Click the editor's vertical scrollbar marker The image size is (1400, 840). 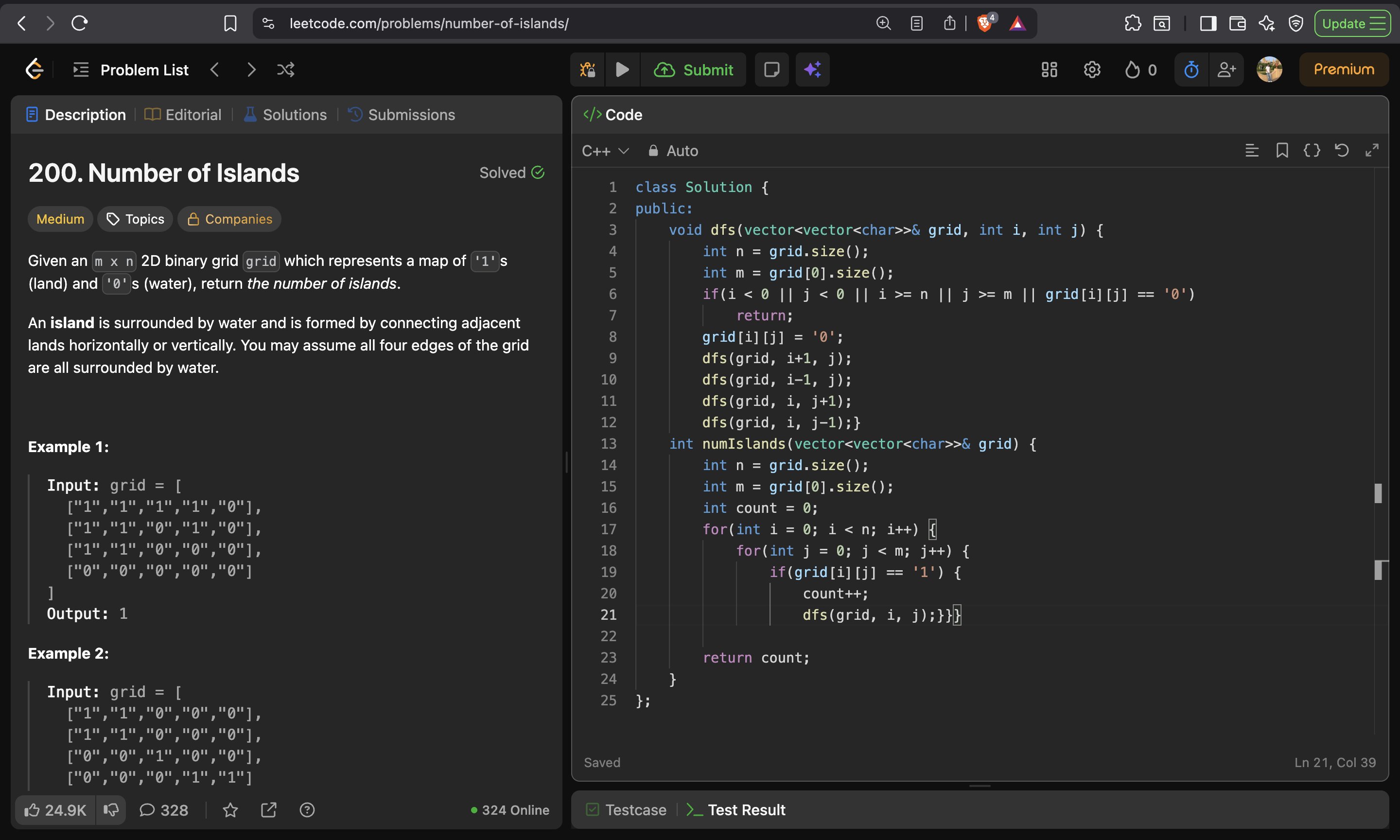pyautogui.click(x=1378, y=493)
